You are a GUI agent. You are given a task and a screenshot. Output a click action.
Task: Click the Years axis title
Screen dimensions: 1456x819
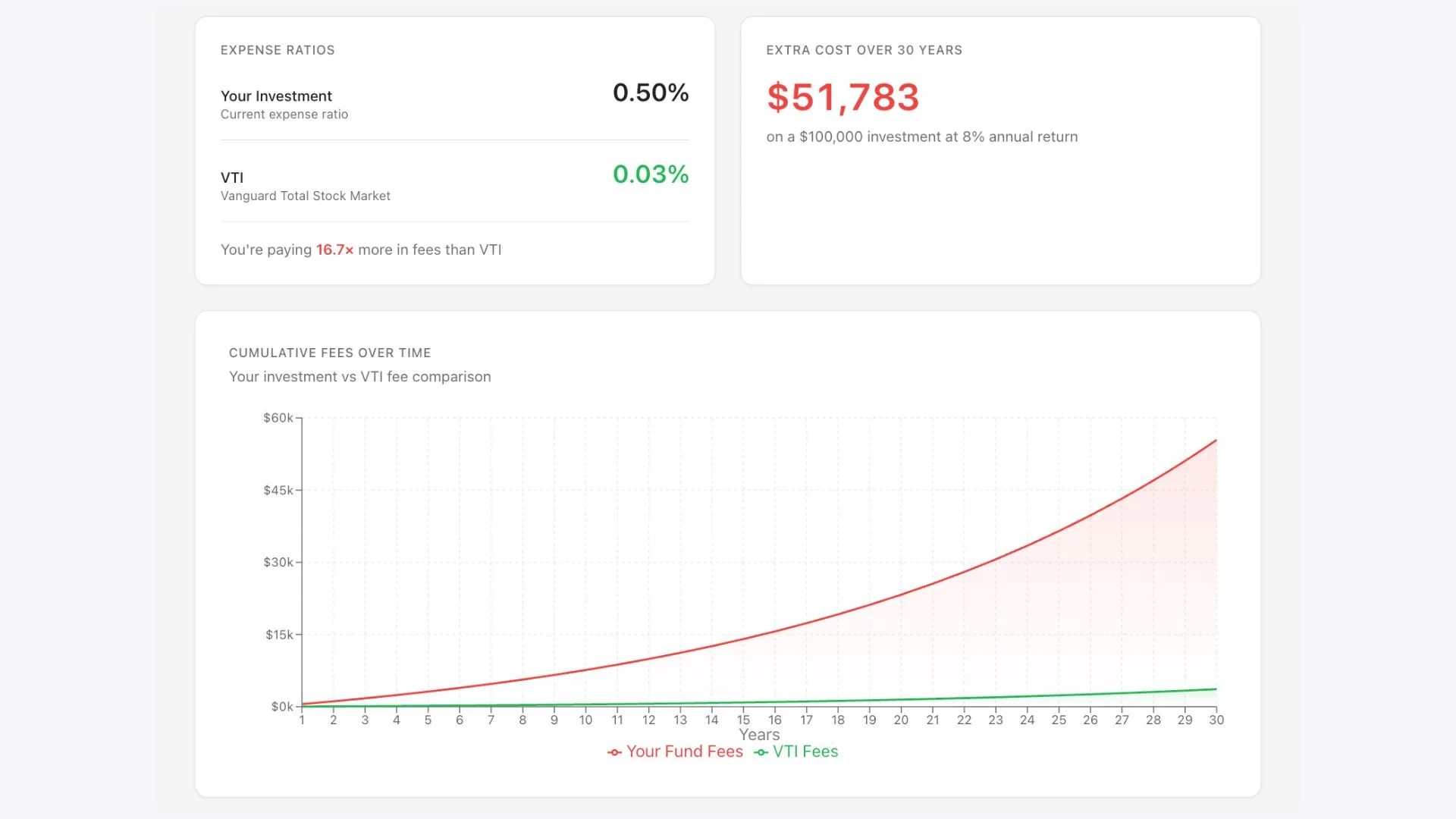(759, 735)
